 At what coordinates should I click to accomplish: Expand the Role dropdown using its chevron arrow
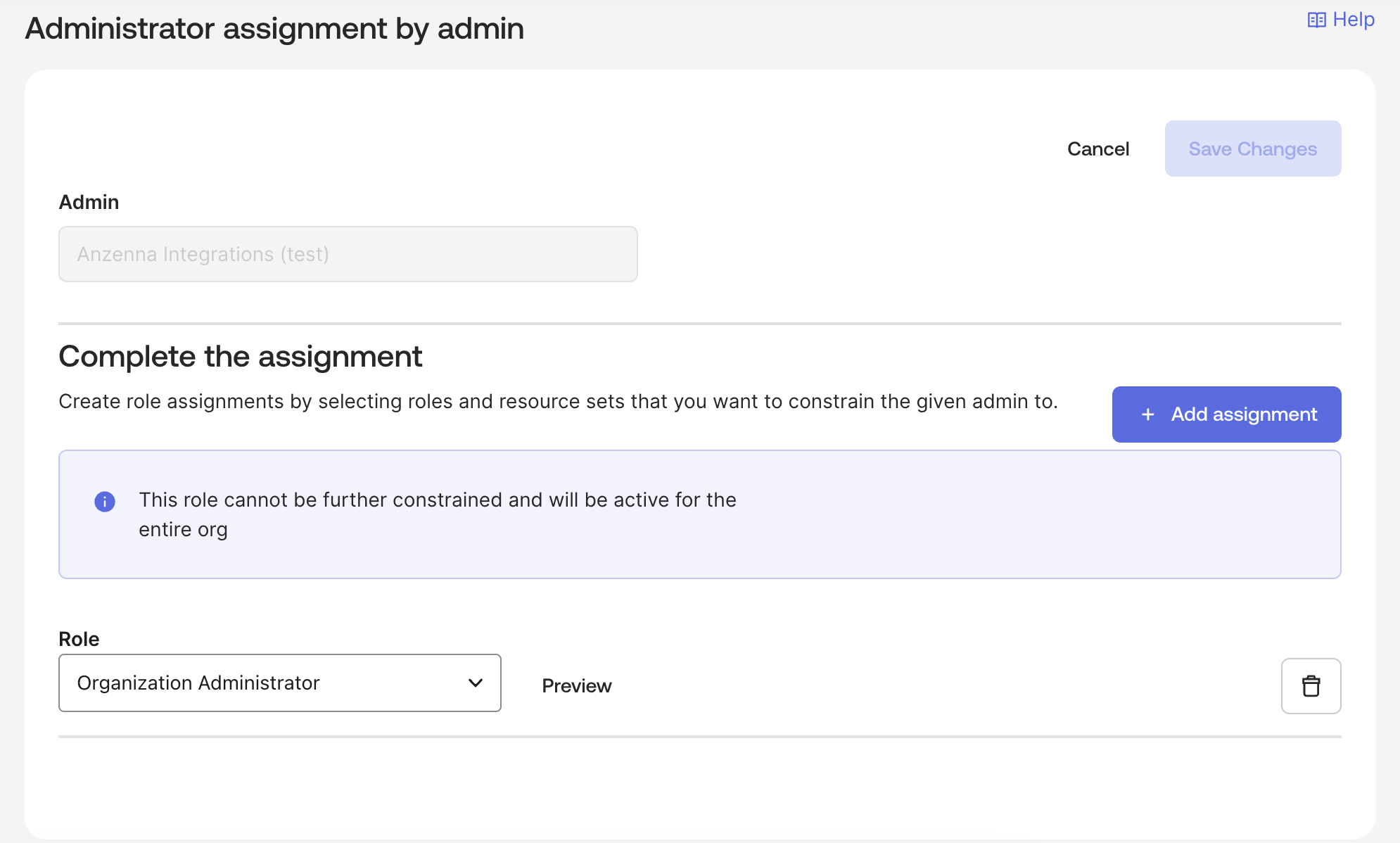(x=476, y=683)
